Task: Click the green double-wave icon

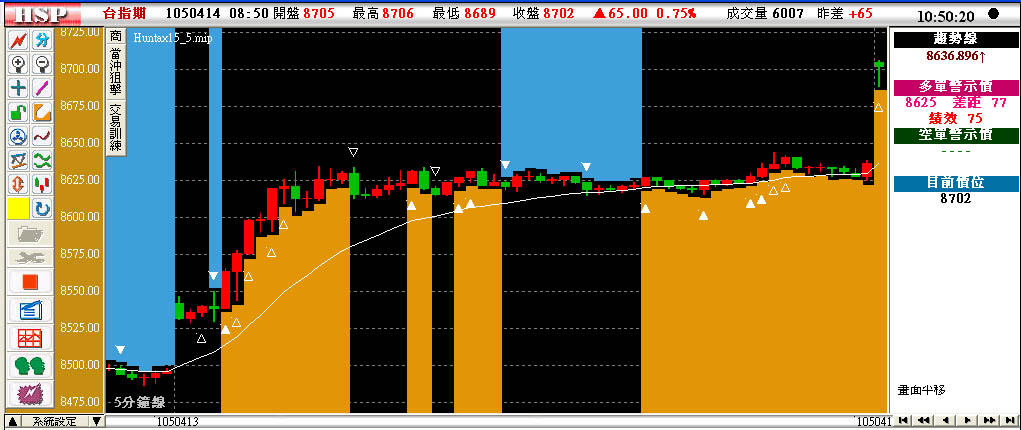Action: coord(42,160)
